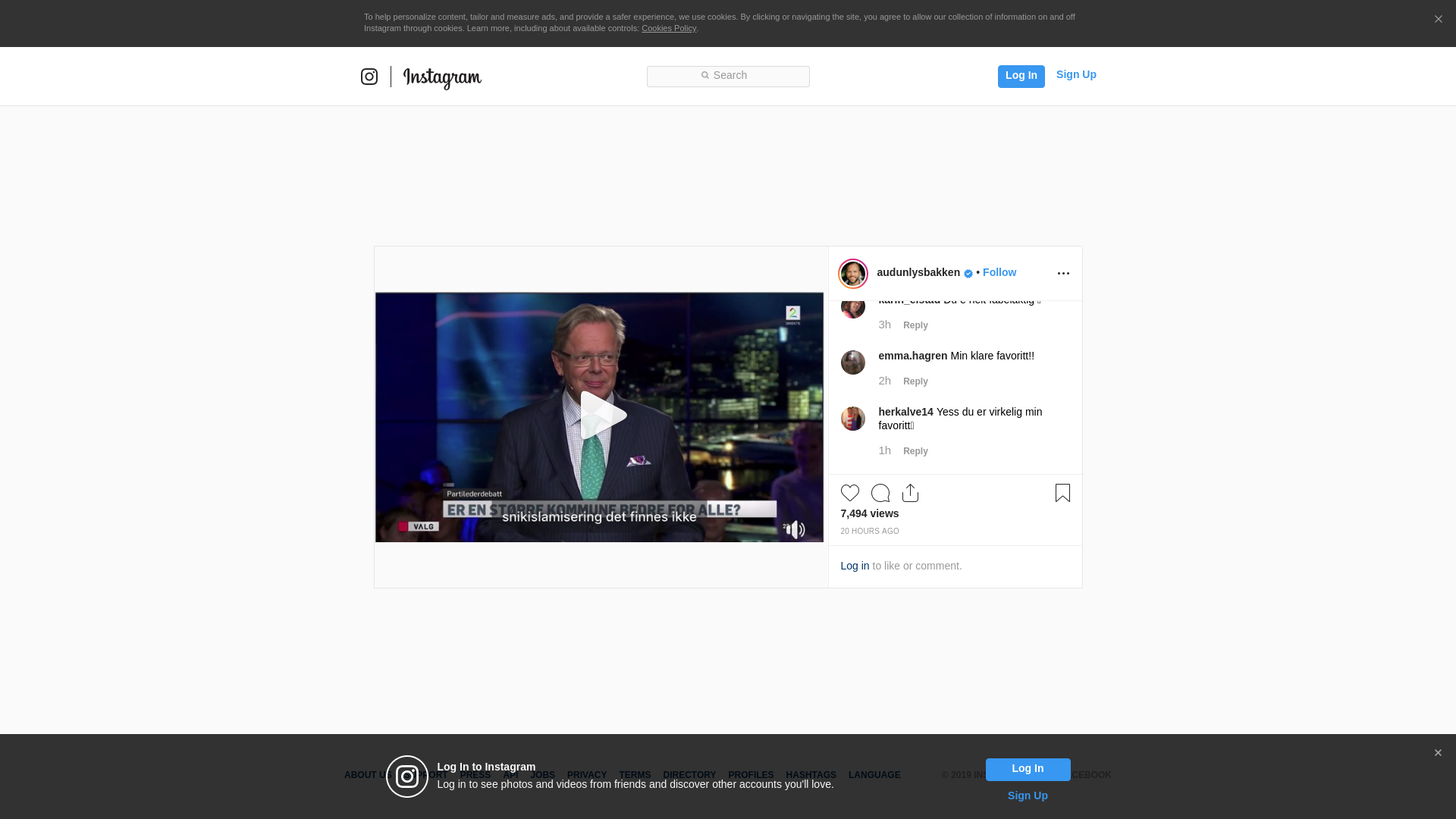
Task: Reply to the 3h old comment
Action: 915,325
